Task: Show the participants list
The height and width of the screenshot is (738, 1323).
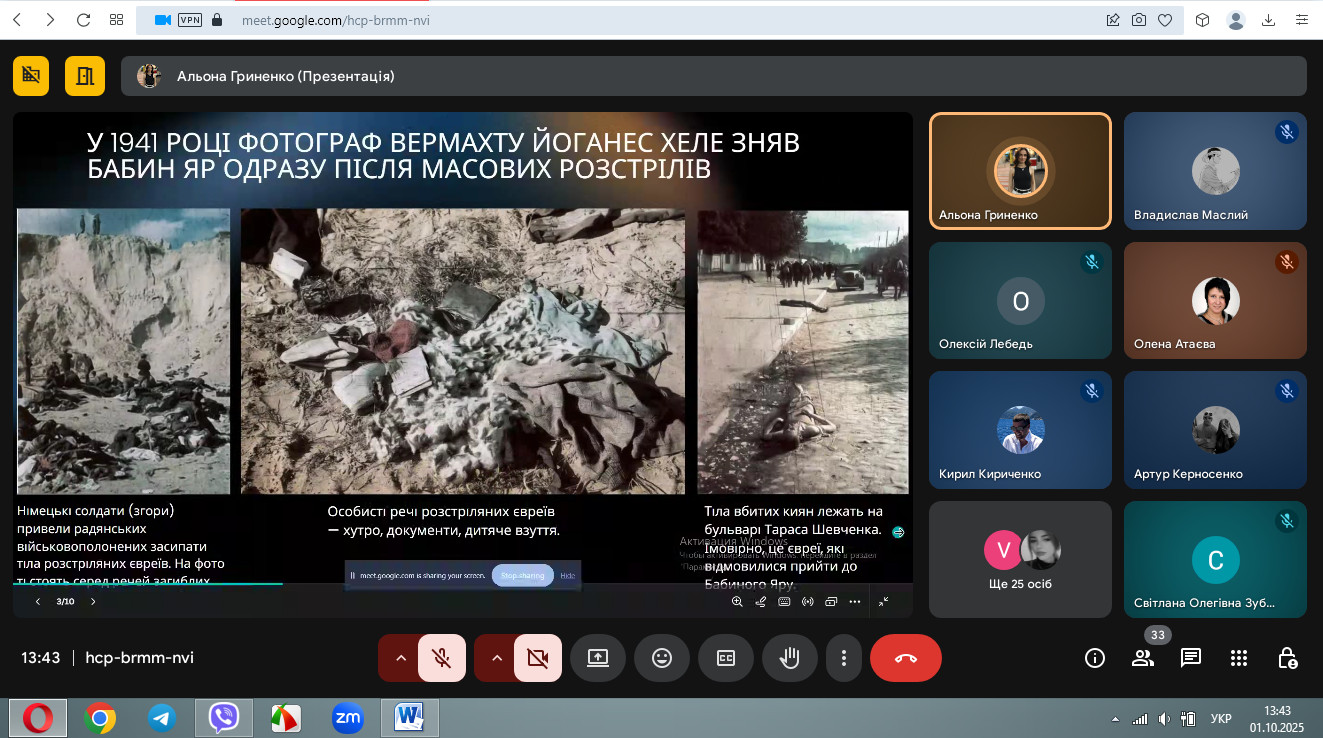Action: coord(1142,658)
